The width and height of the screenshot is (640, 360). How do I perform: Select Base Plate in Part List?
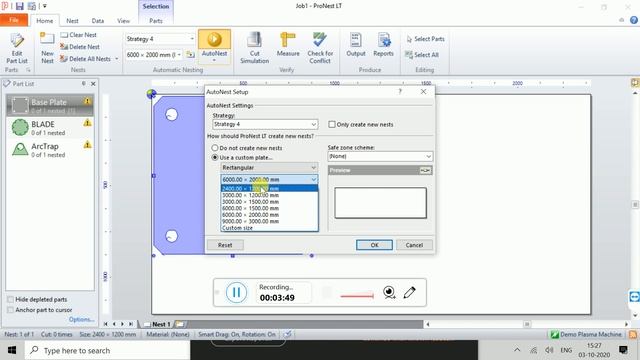[50, 105]
